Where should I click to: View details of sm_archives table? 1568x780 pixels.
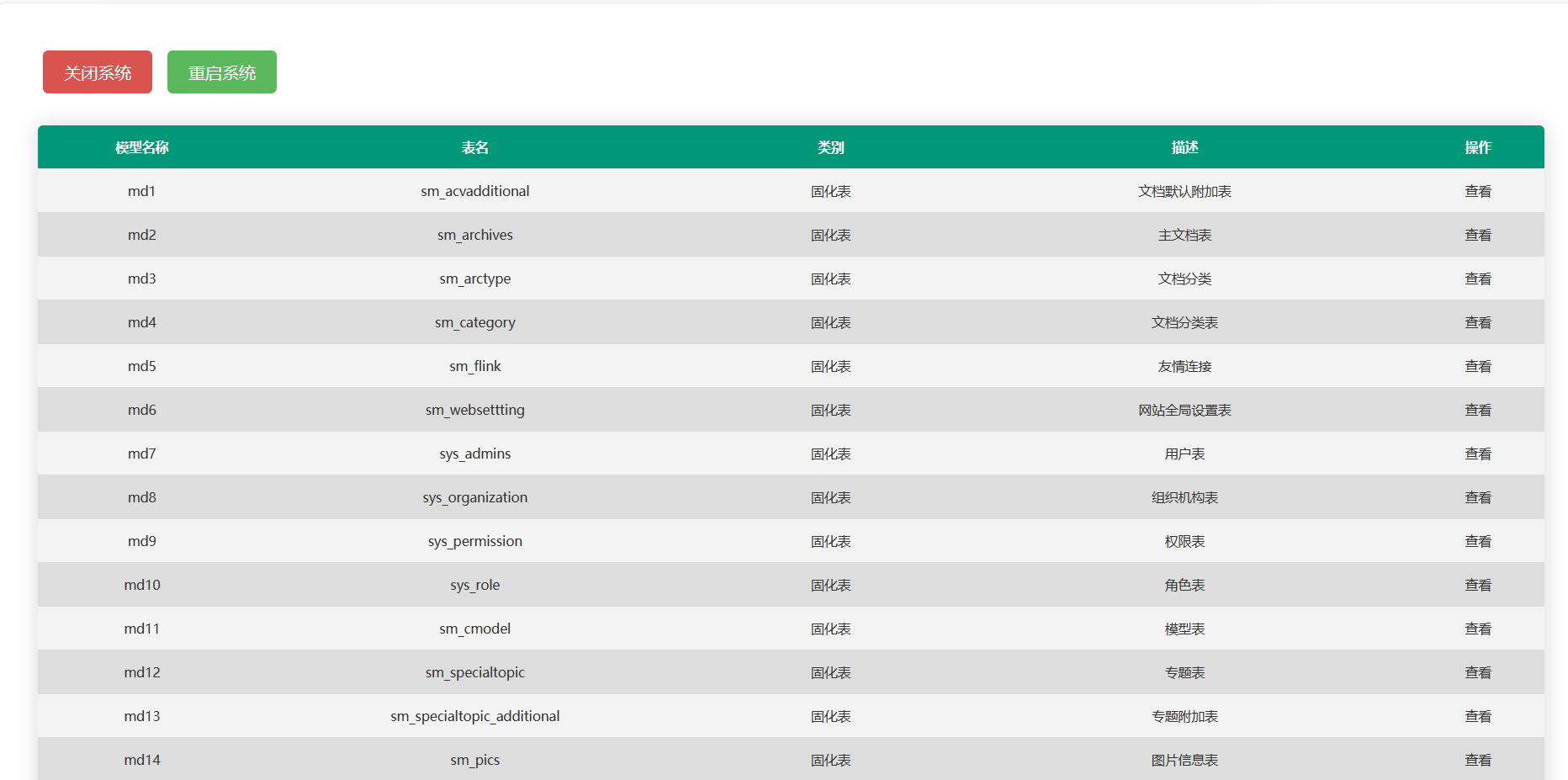(x=1477, y=235)
